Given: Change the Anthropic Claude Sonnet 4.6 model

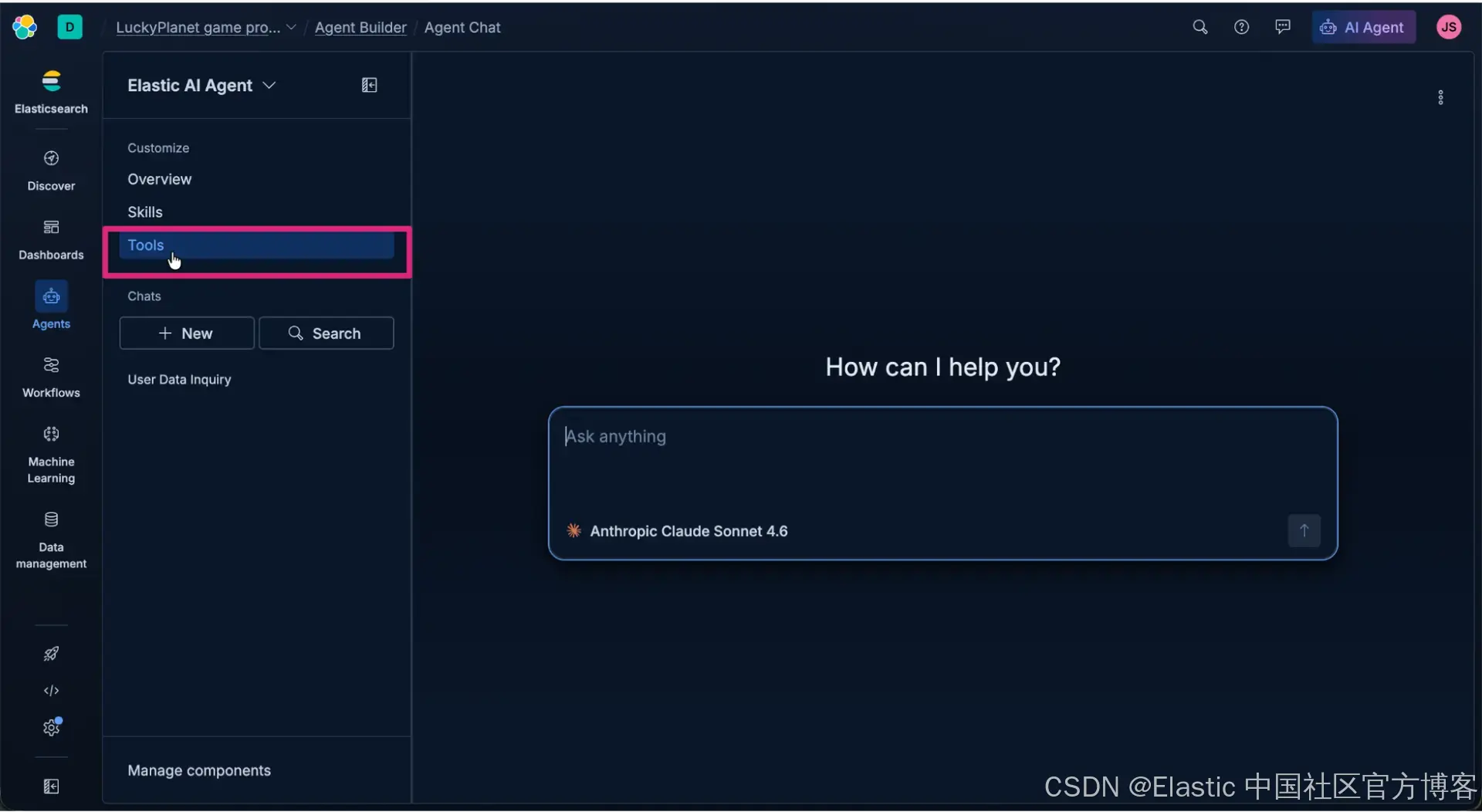Looking at the screenshot, I should [x=677, y=531].
